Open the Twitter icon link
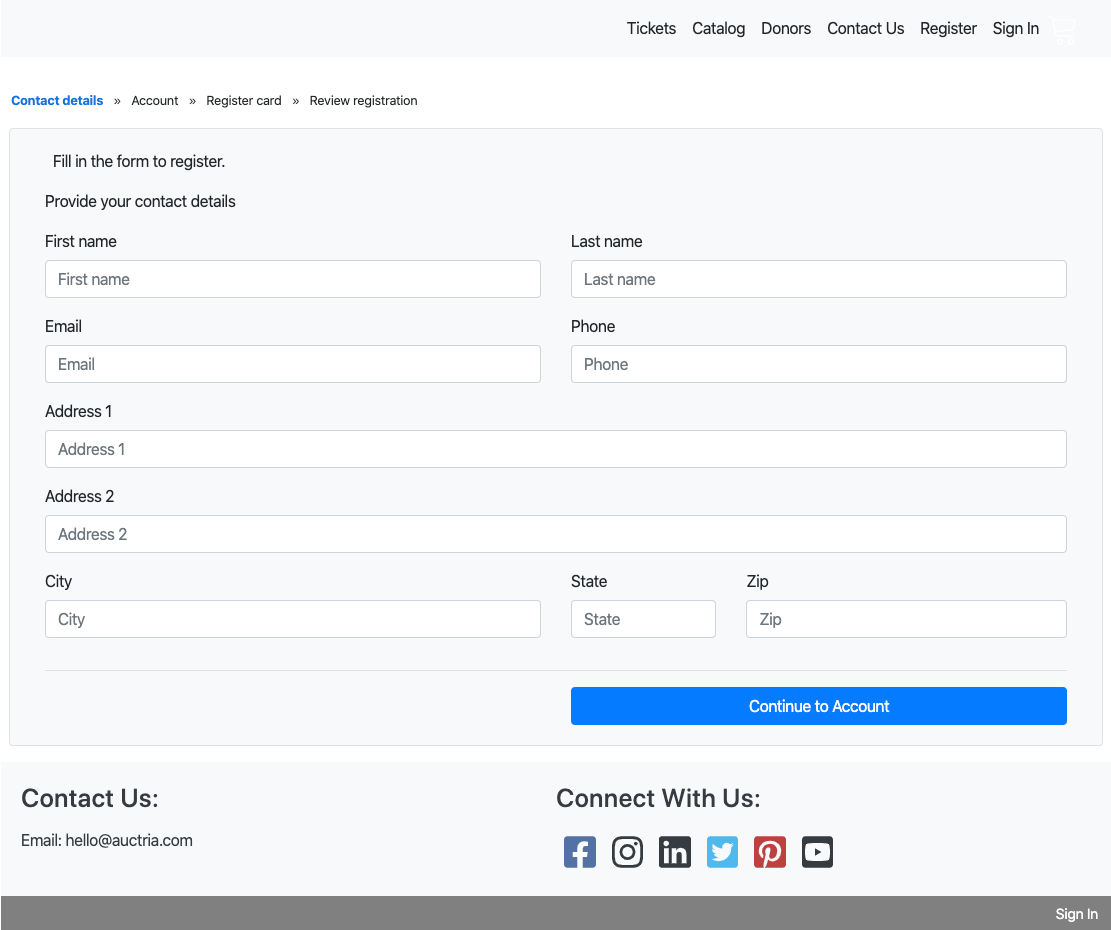 722,852
